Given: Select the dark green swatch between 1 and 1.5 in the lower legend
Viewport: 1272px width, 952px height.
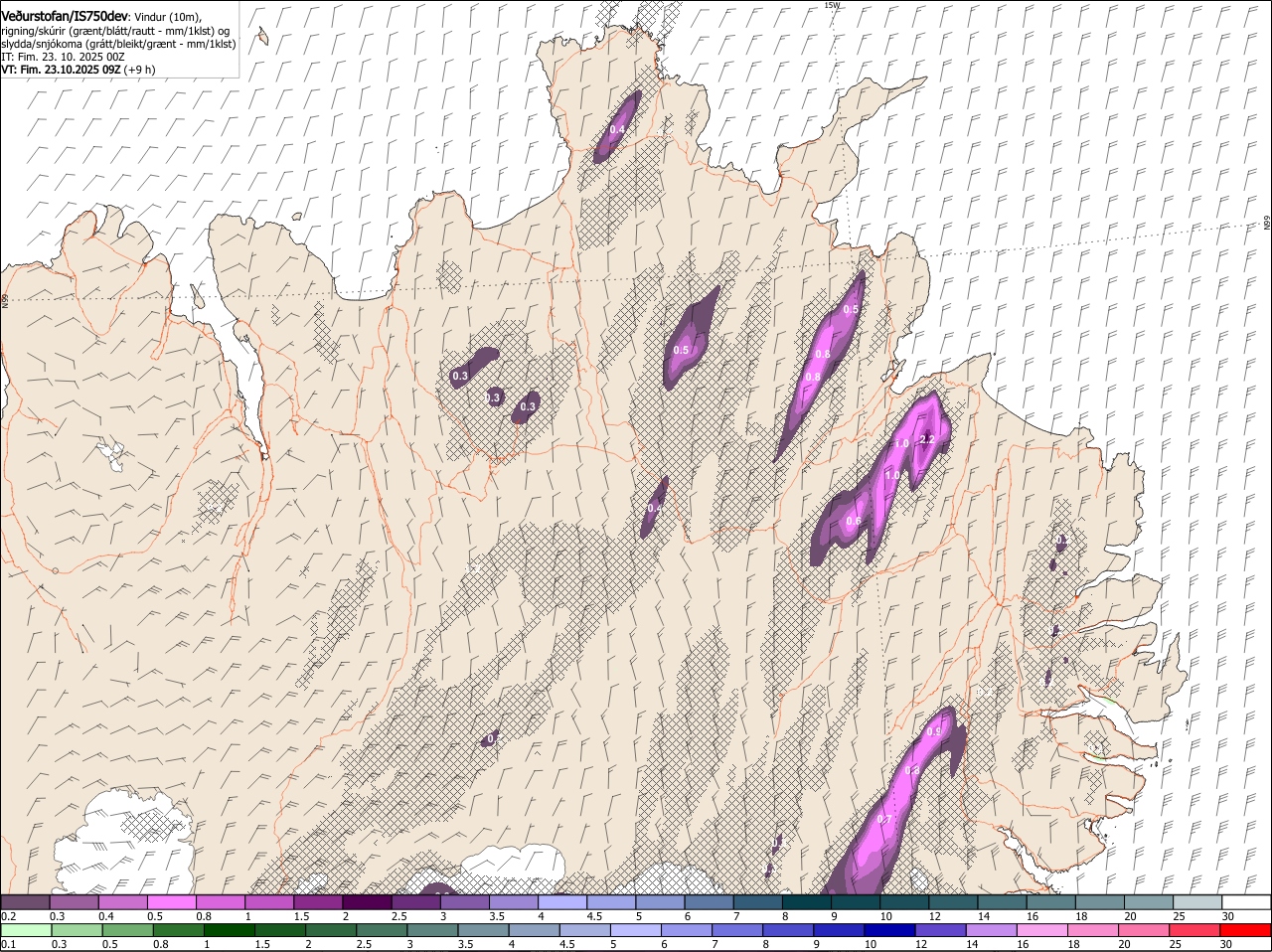Looking at the screenshot, I should (x=230, y=931).
